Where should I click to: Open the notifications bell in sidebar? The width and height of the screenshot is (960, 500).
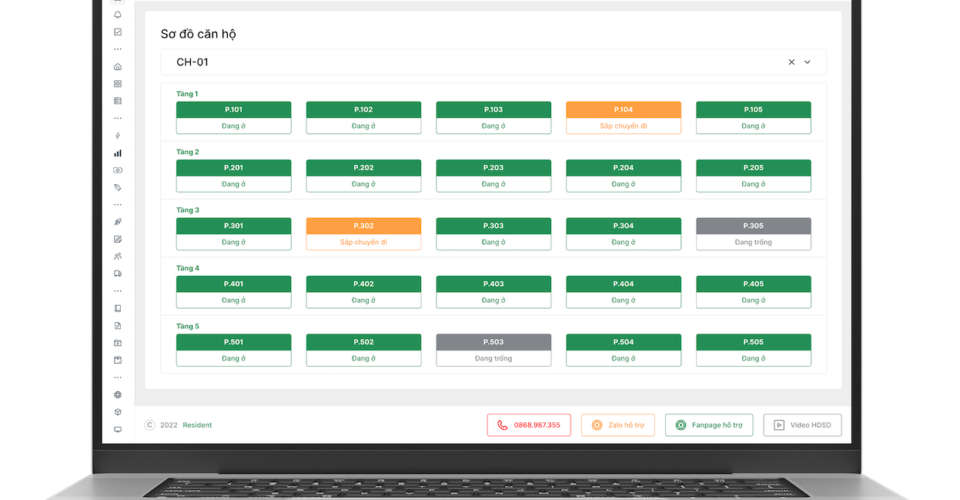[118, 15]
